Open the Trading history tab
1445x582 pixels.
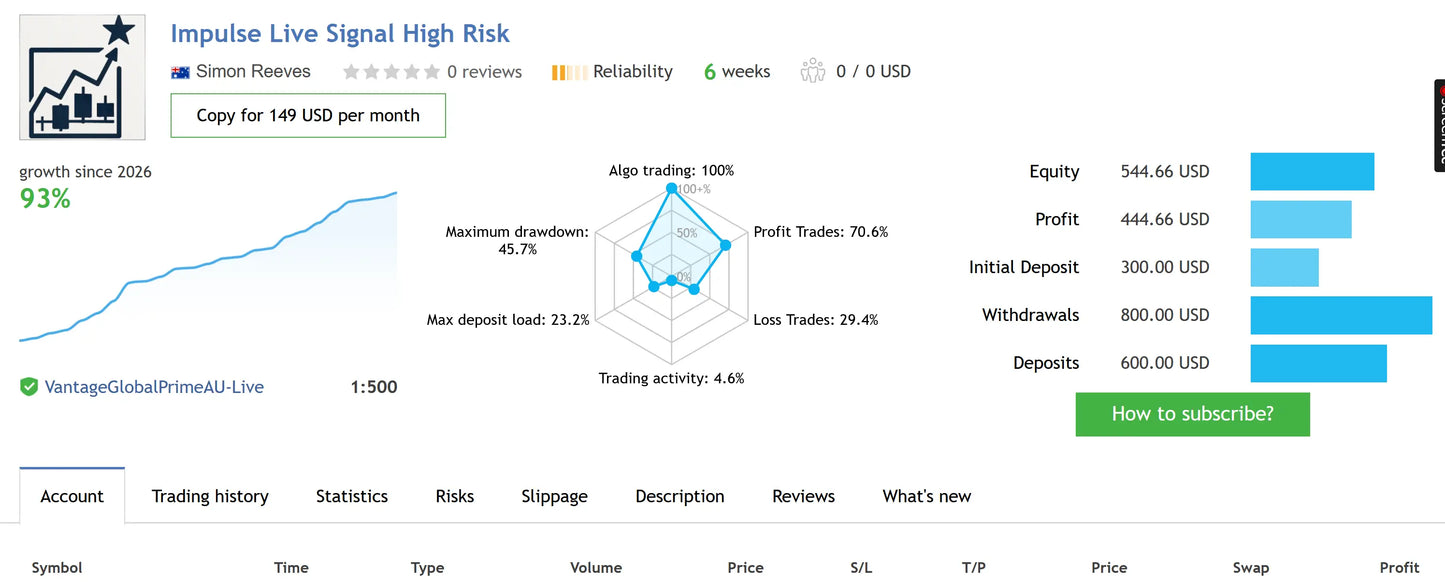click(210, 496)
